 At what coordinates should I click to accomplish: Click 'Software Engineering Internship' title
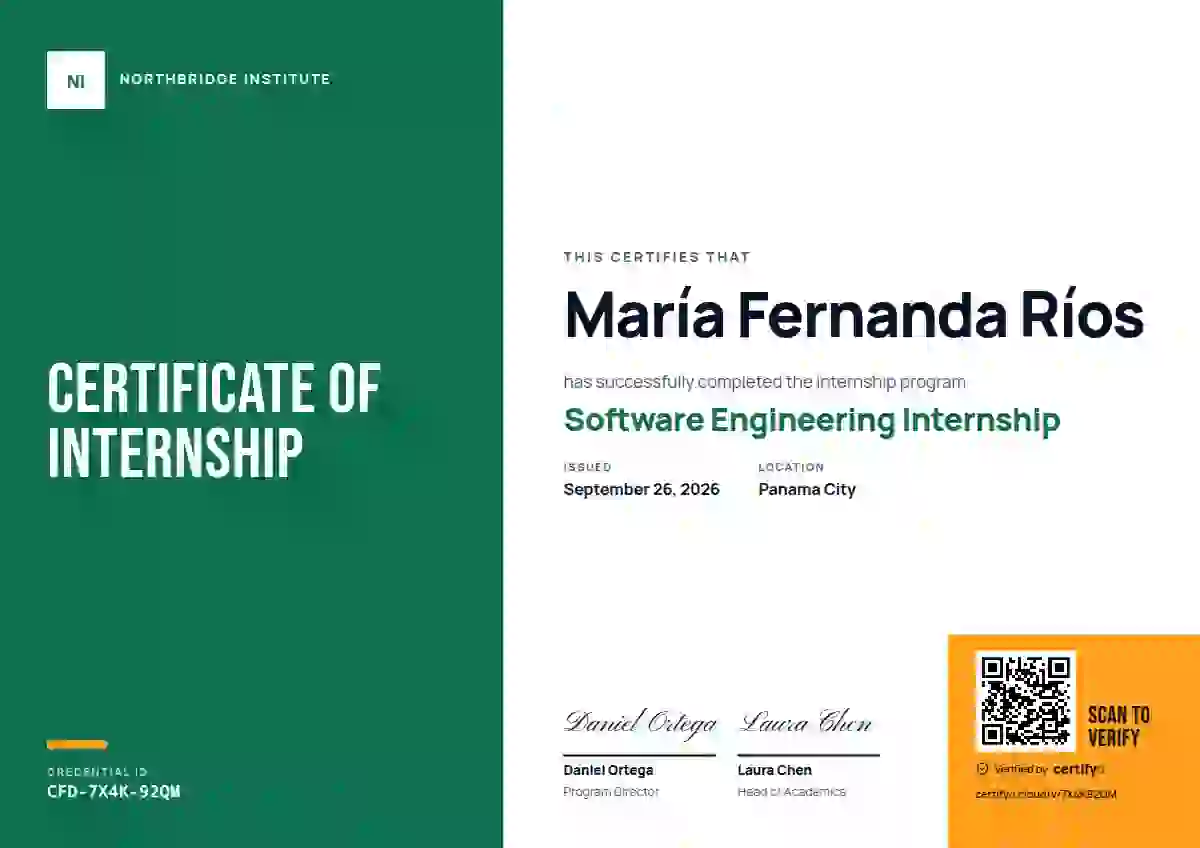(x=812, y=420)
